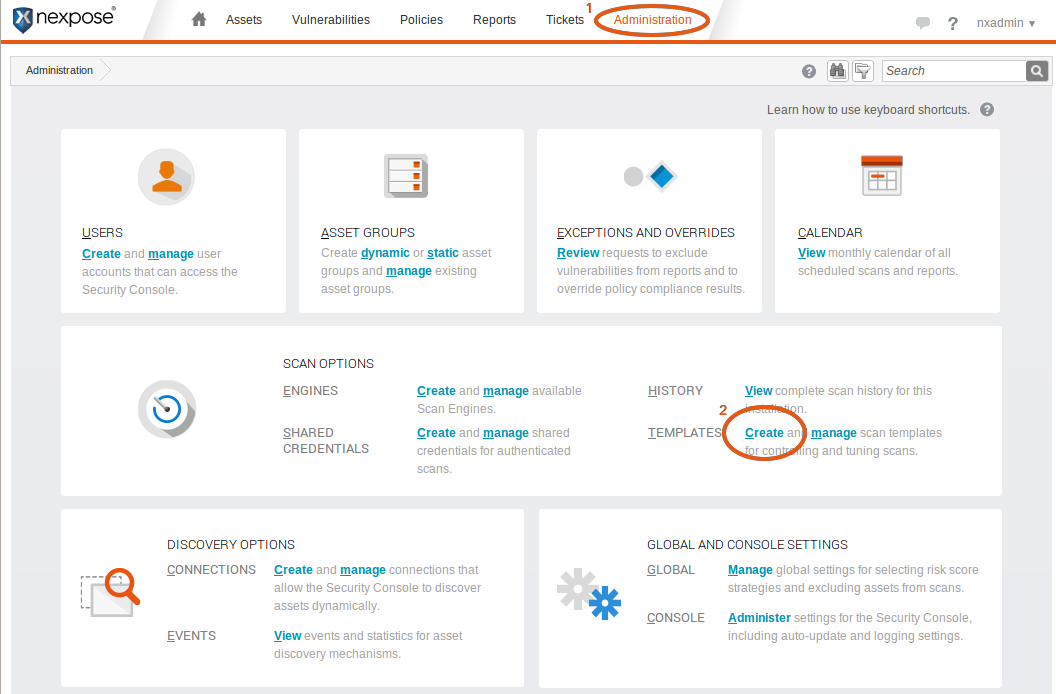Open the filter funnel icon

(862, 71)
